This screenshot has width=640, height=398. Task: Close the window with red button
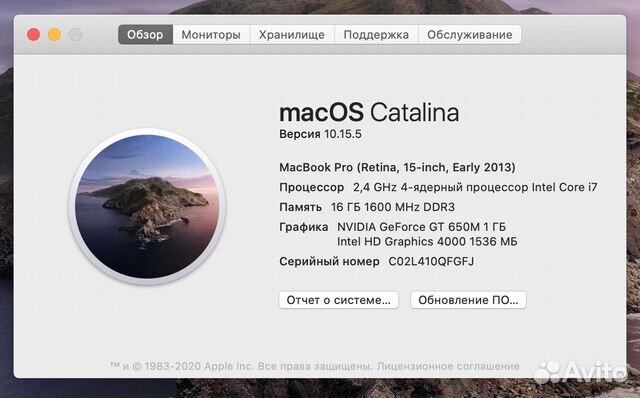tap(33, 35)
